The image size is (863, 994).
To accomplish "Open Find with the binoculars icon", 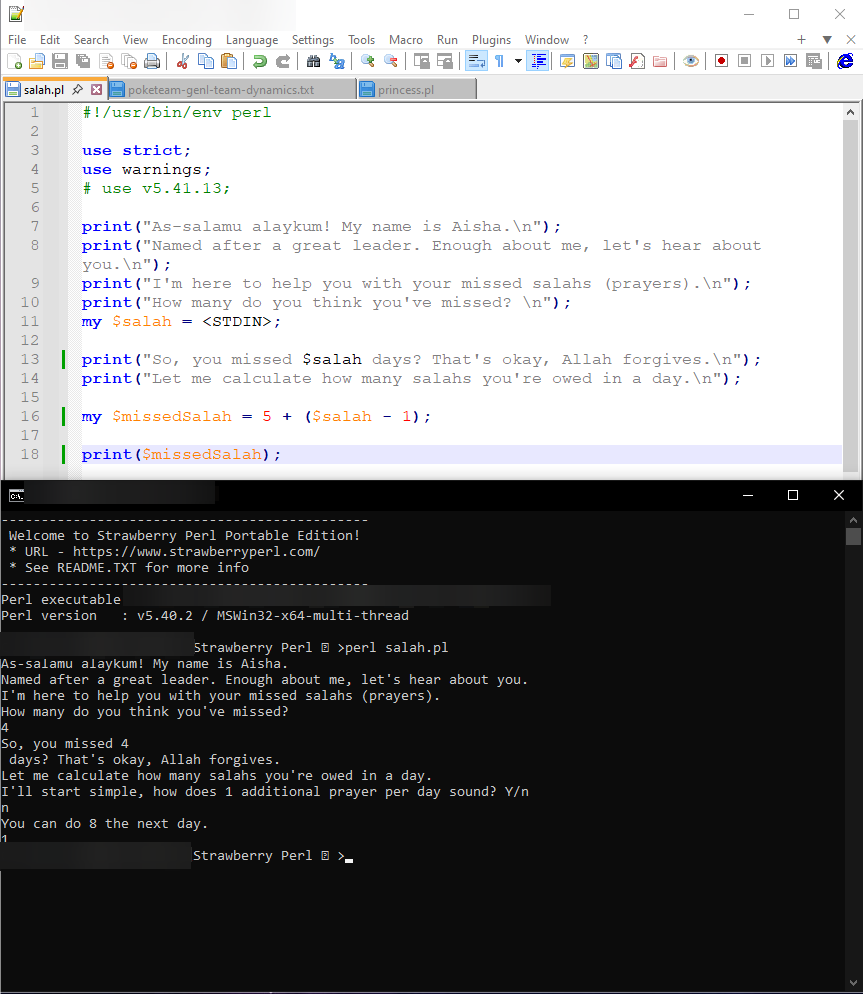I will coord(313,61).
